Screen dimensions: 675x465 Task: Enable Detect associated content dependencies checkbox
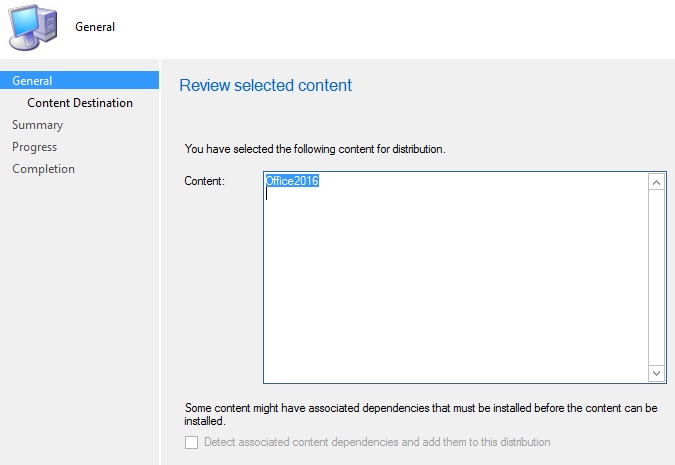(x=192, y=442)
